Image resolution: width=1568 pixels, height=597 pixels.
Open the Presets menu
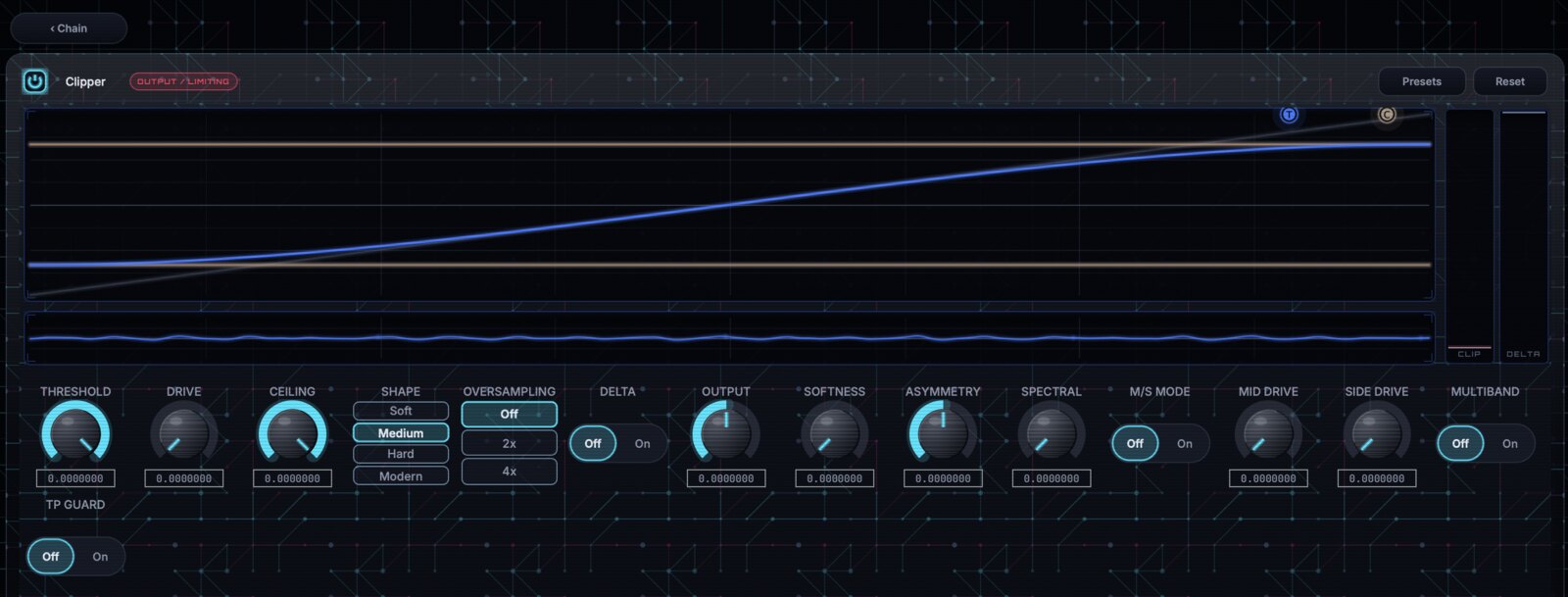pos(1421,81)
